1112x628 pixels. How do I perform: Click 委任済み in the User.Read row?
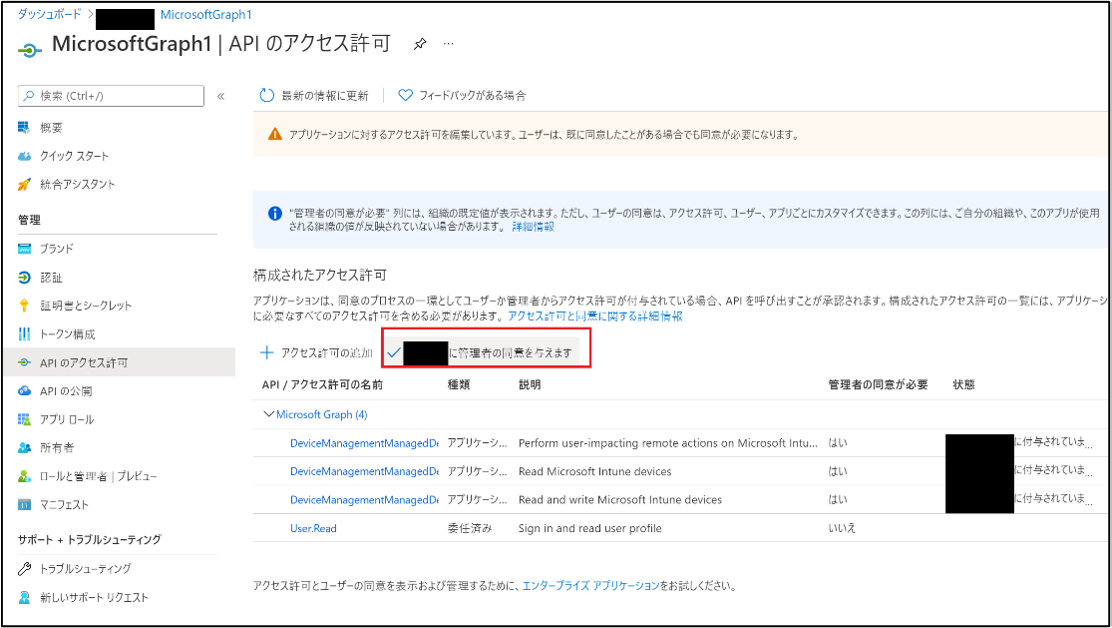pyautogui.click(x=469, y=528)
